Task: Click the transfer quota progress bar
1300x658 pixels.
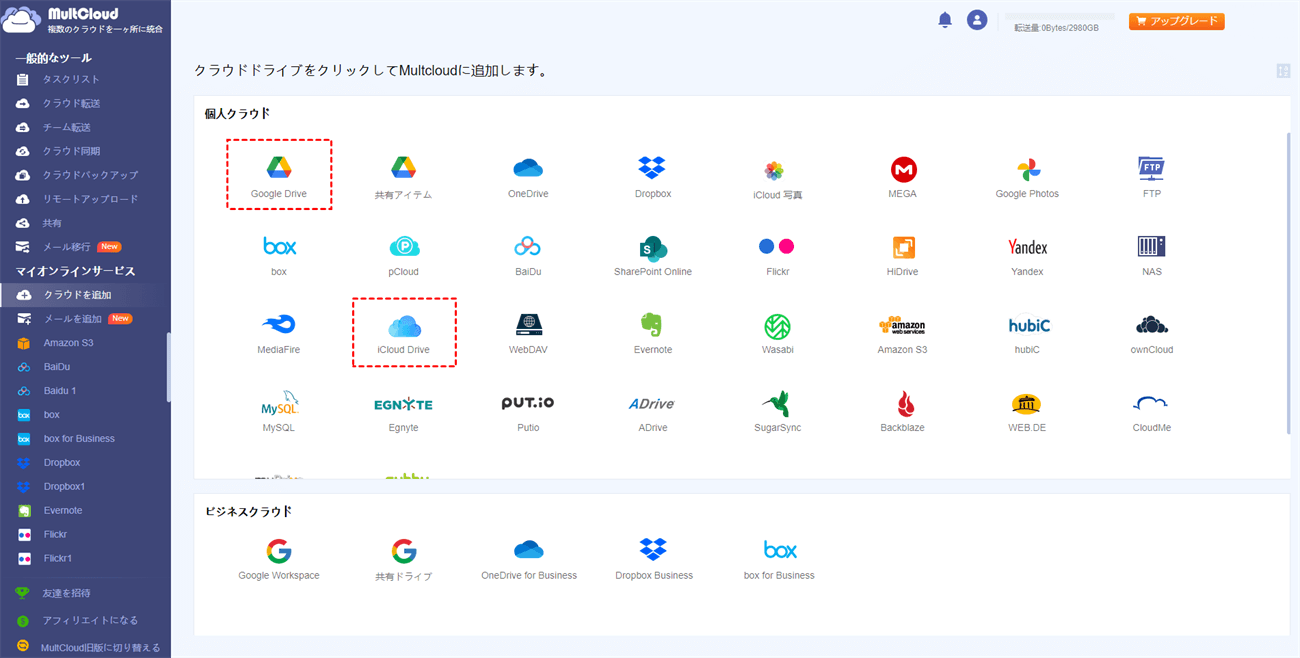Action: [x=1060, y=16]
